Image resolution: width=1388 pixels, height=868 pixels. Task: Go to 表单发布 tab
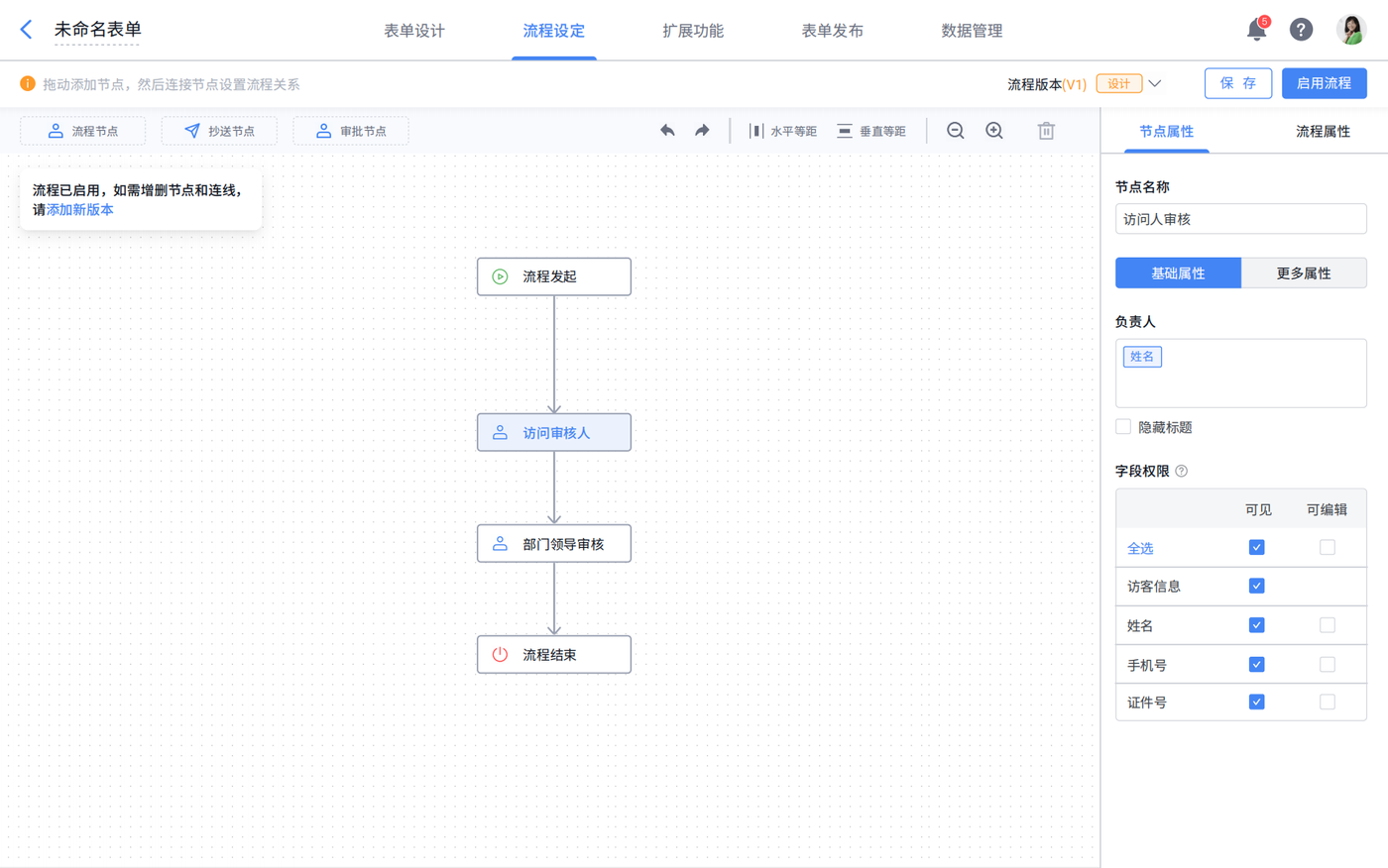pos(832,31)
